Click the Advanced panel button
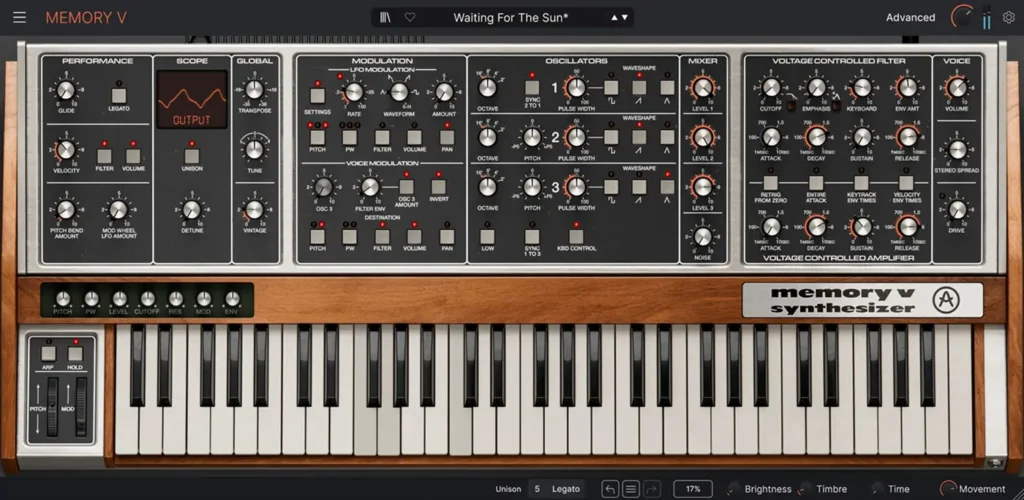 [x=910, y=18]
